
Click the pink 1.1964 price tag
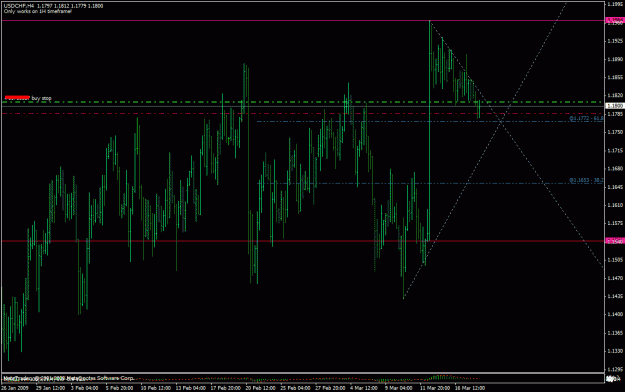pos(615,20)
